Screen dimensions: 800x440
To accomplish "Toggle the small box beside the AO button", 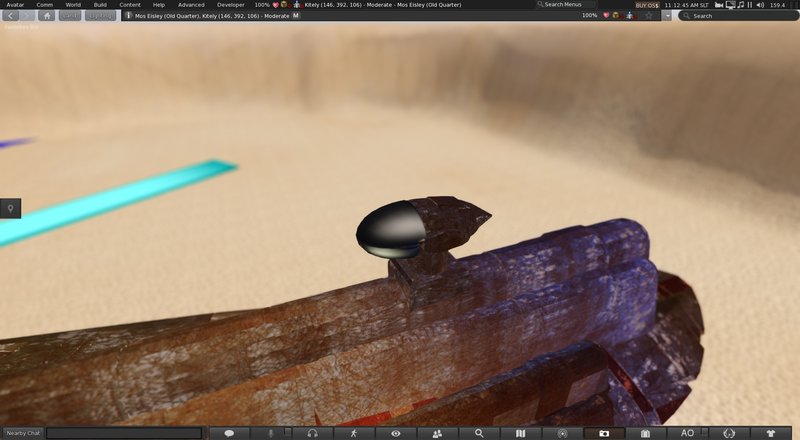I will click(x=704, y=432).
